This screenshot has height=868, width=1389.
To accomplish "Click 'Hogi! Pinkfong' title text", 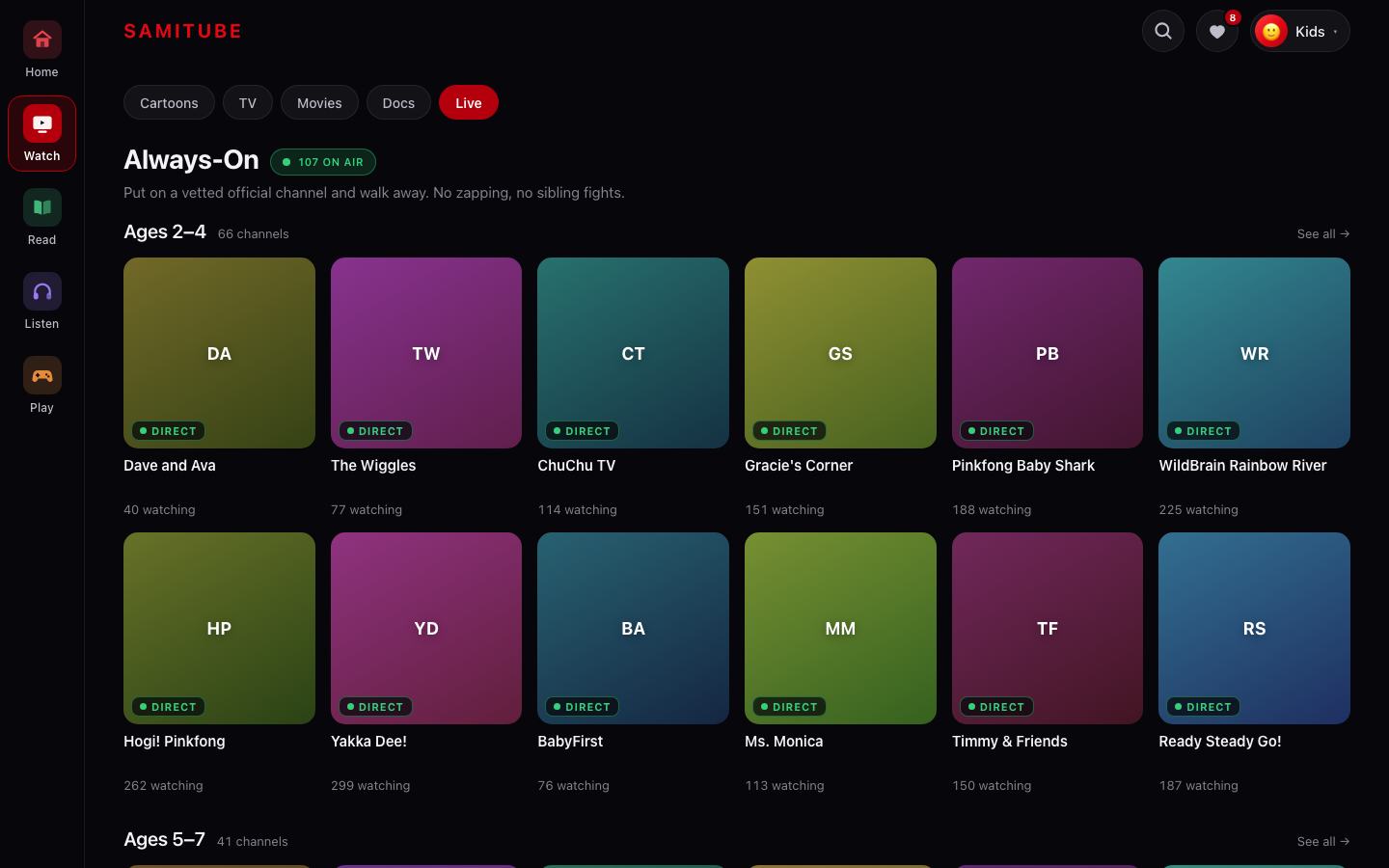I will (x=175, y=742).
